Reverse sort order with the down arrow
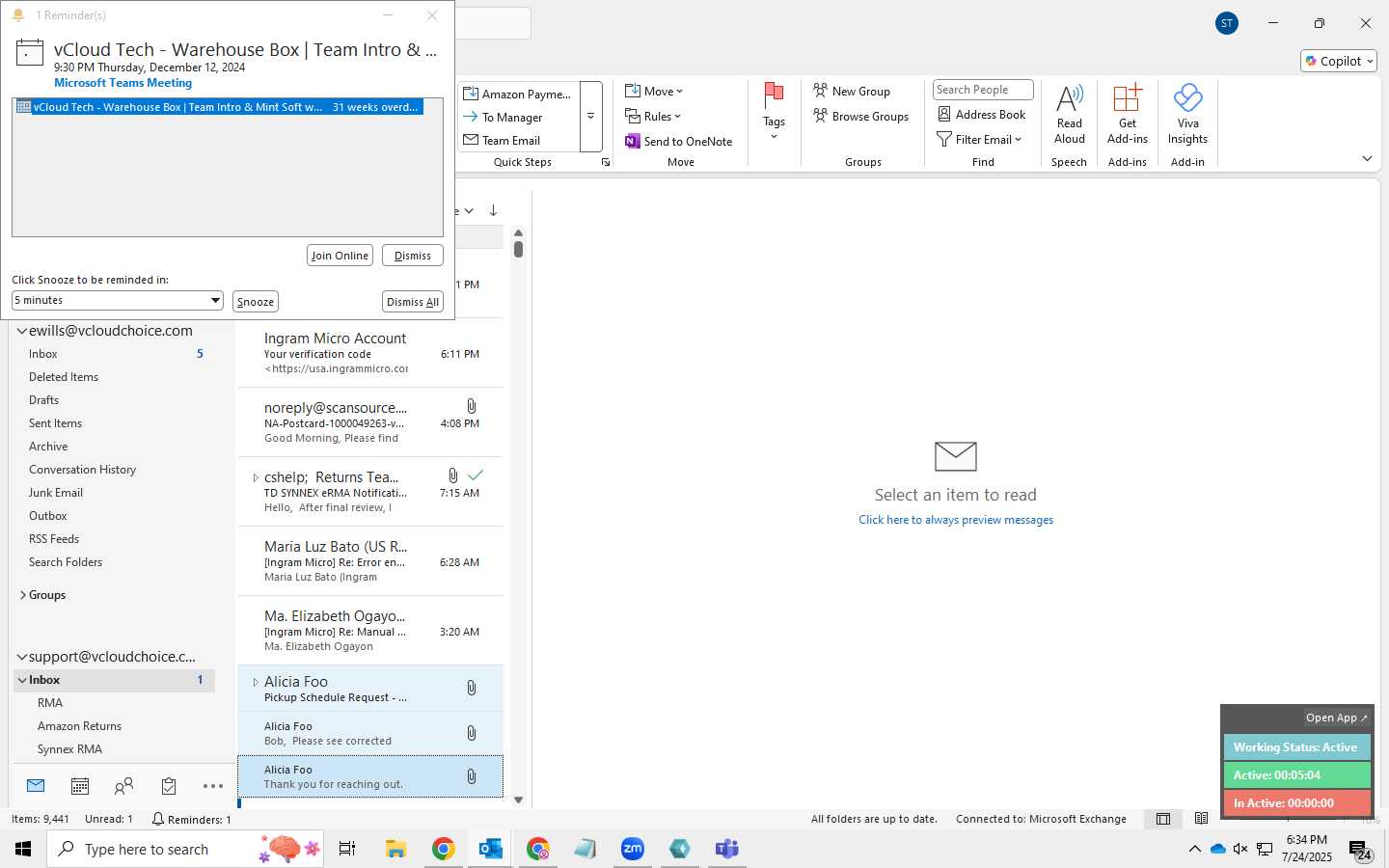The image size is (1389, 868). click(493, 210)
